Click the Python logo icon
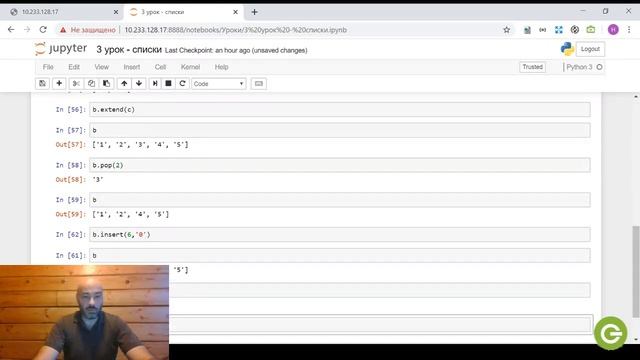This screenshot has width=640, height=360. (567, 49)
